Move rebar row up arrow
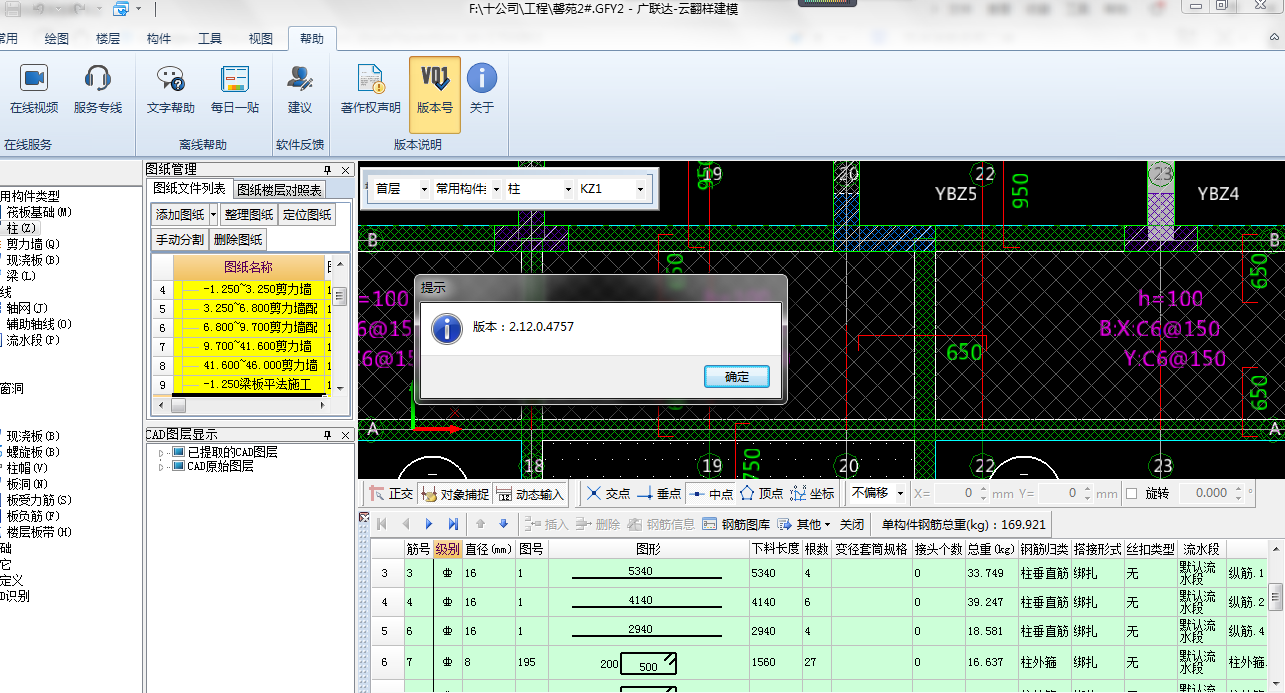This screenshot has width=1285, height=693. (480, 524)
